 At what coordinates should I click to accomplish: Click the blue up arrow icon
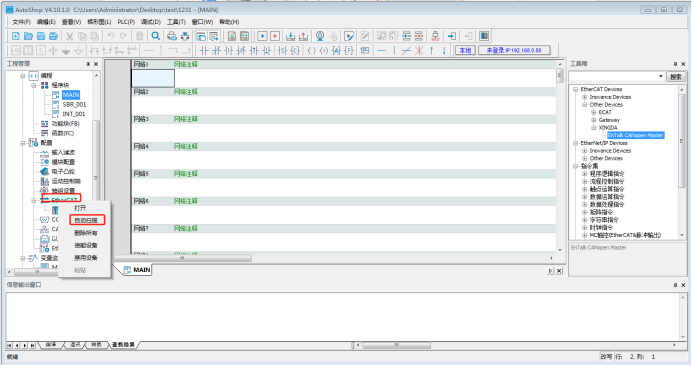[x=432, y=51]
